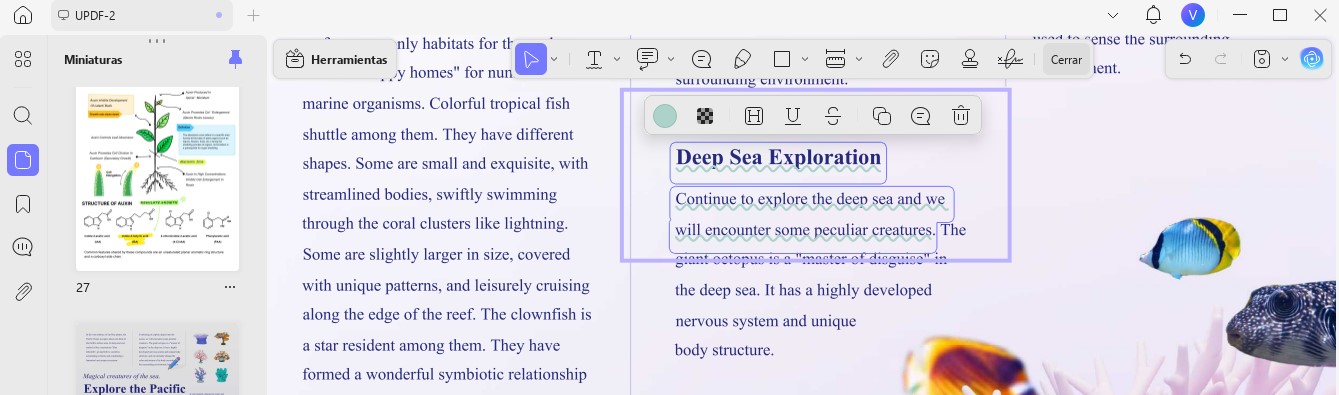Click the Deep Sea Exploration heading
This screenshot has width=1339, height=395.
click(778, 157)
